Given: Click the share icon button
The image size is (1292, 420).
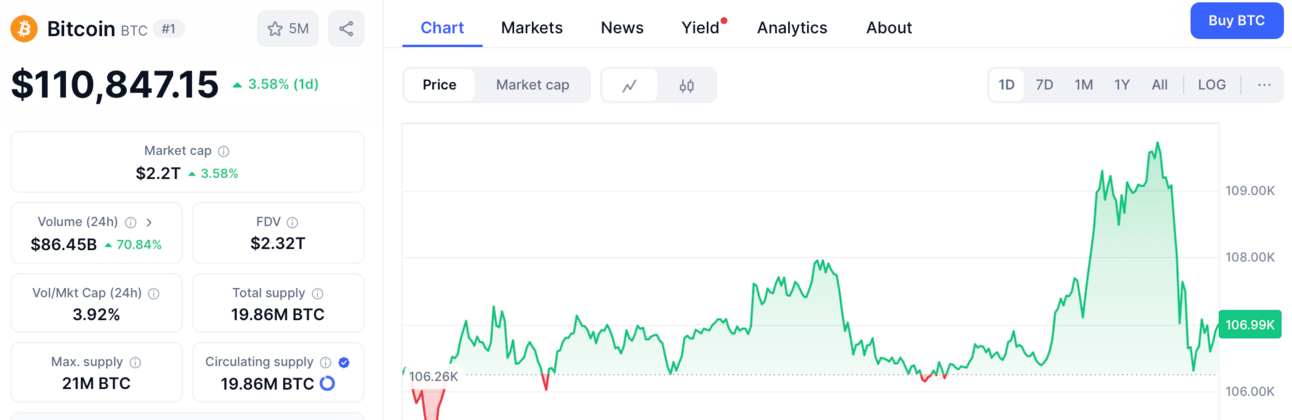Looking at the screenshot, I should tap(346, 29).
